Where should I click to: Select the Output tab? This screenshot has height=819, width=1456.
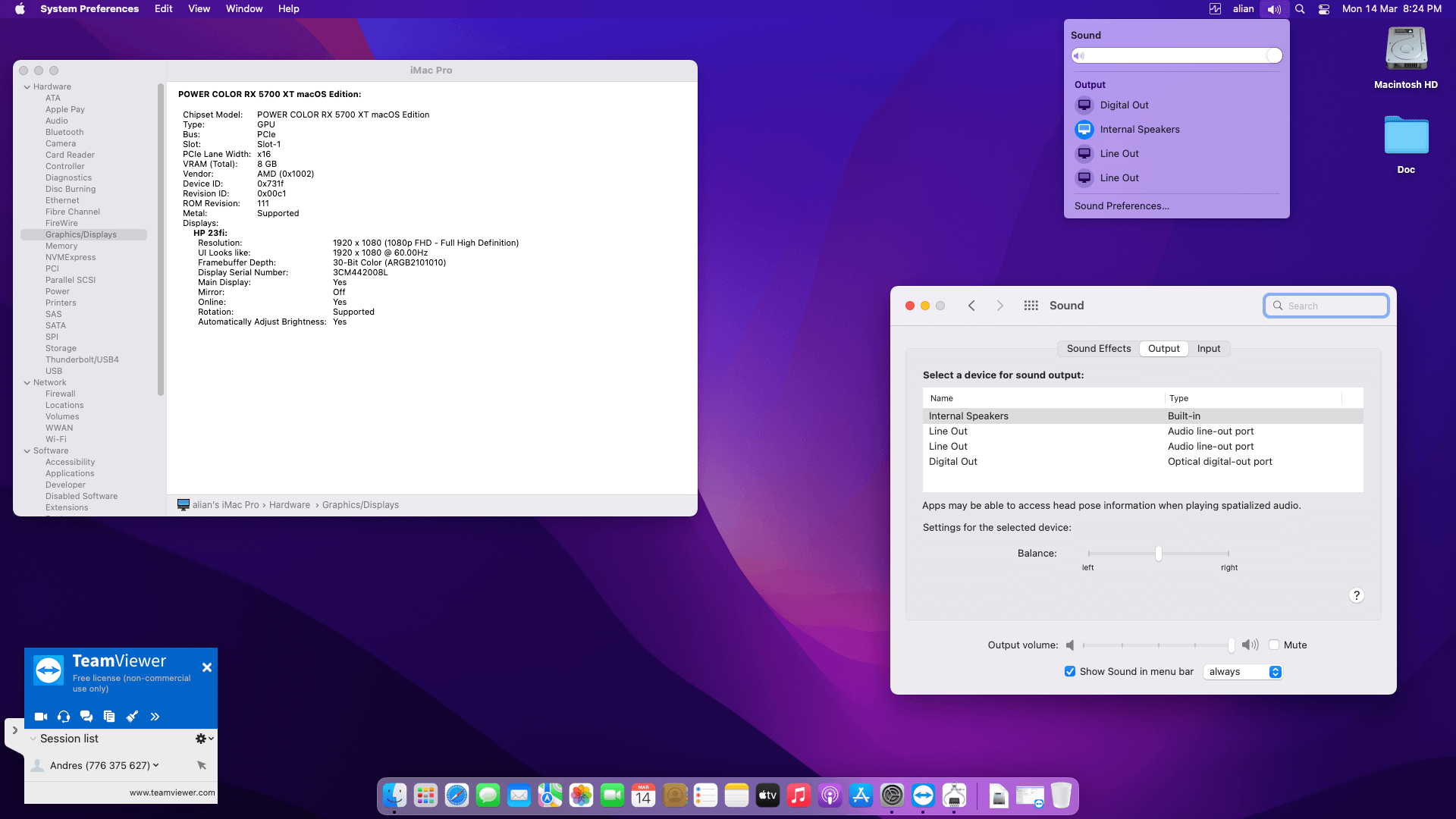pyautogui.click(x=1163, y=349)
